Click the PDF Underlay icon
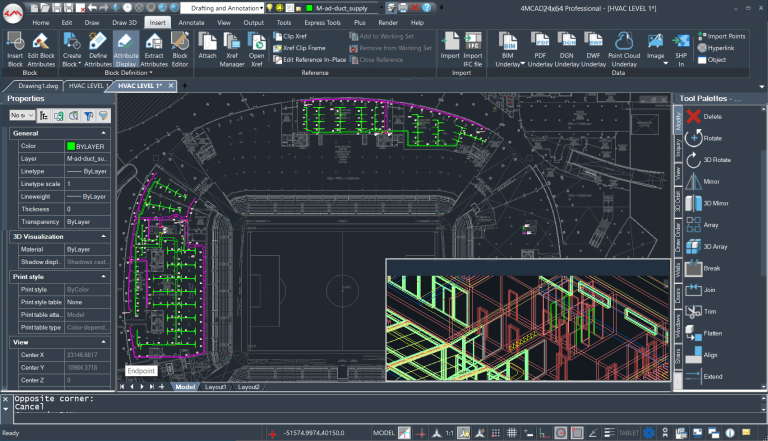 [540, 43]
